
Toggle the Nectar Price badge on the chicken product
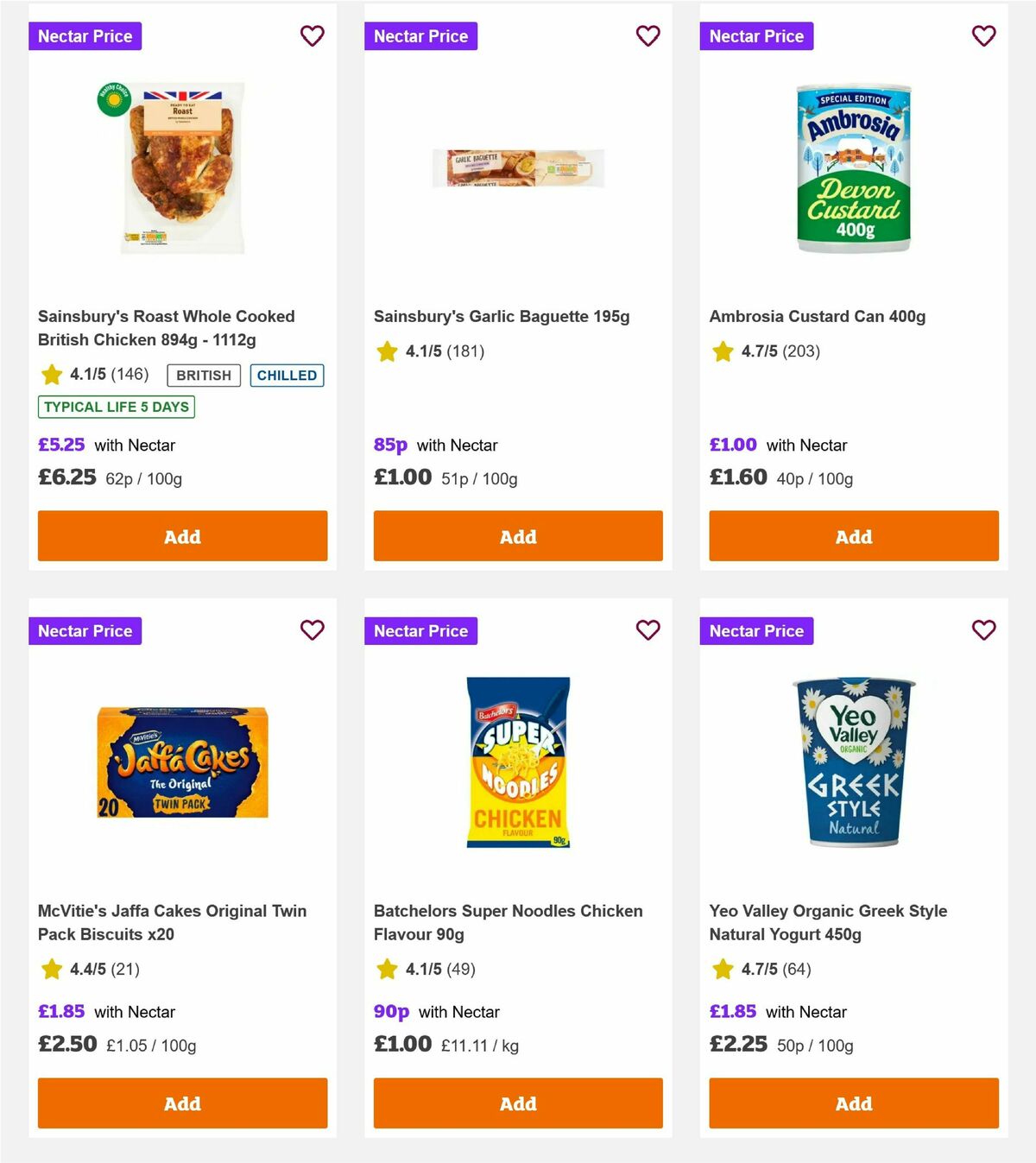coord(85,36)
